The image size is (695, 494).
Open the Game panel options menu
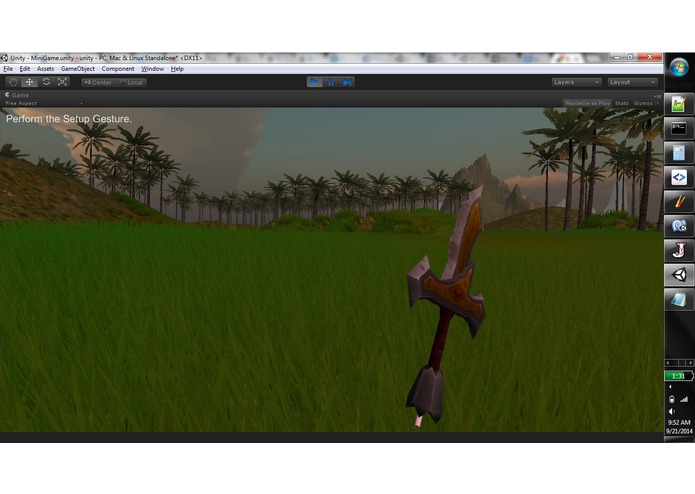[x=657, y=96]
